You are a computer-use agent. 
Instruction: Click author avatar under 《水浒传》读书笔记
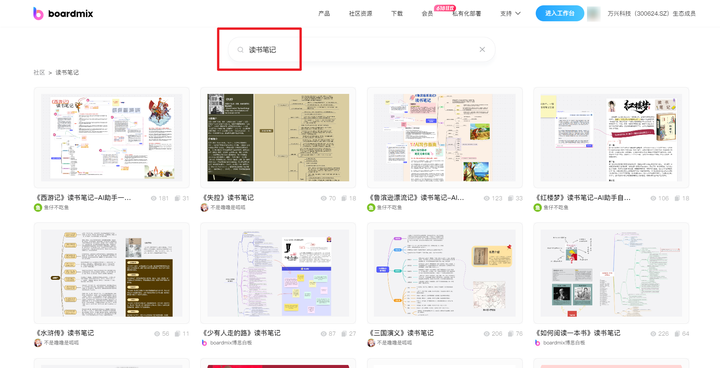tap(38, 343)
